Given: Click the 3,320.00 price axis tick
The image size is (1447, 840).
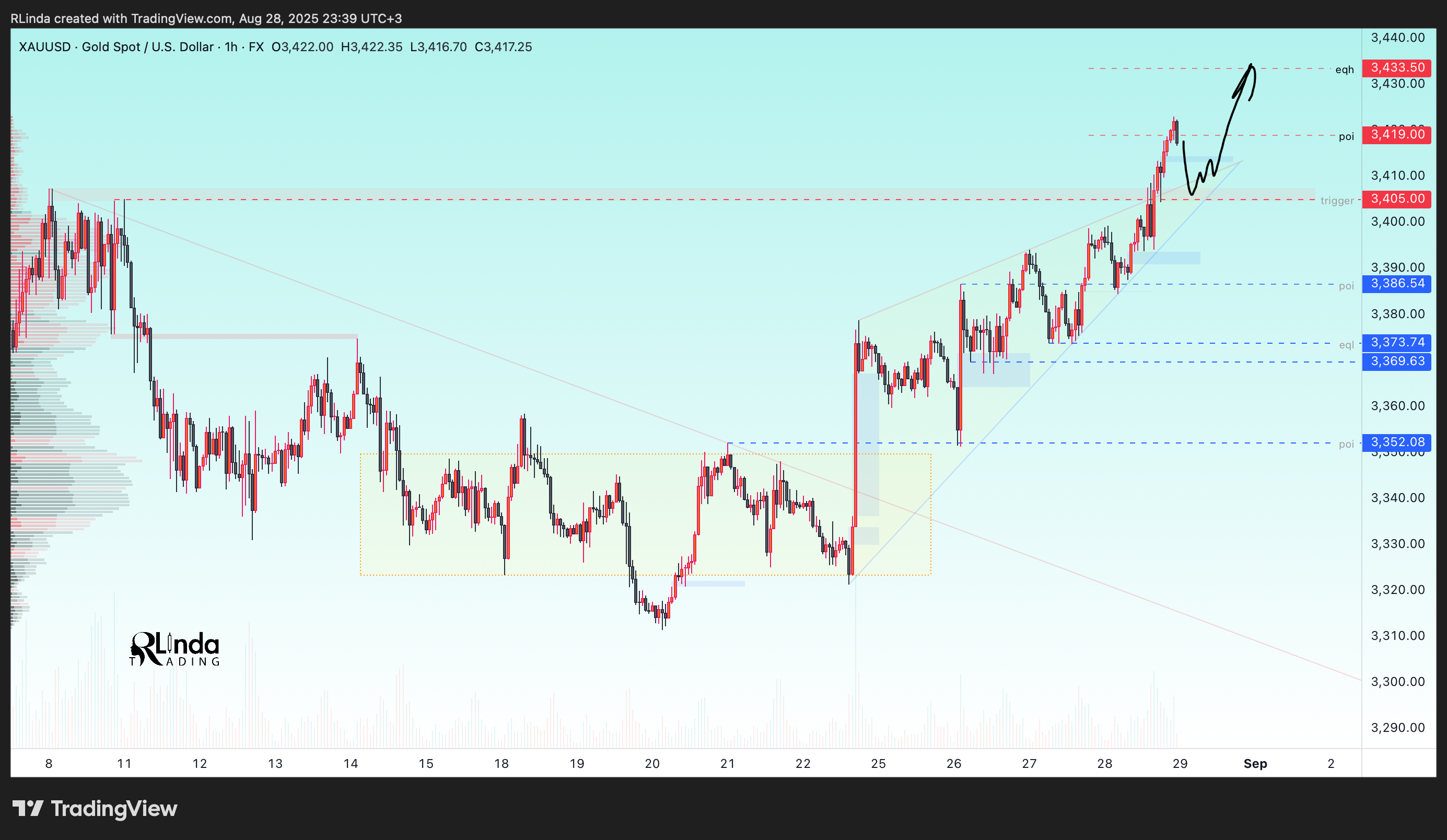Looking at the screenshot, I should pos(1397,590).
